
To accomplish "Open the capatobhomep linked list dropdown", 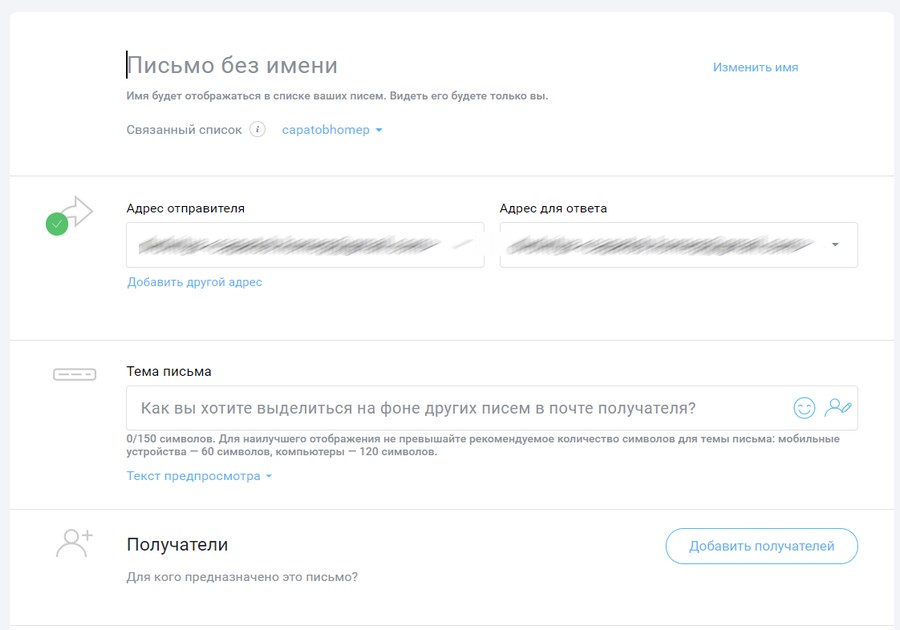I will coord(332,130).
